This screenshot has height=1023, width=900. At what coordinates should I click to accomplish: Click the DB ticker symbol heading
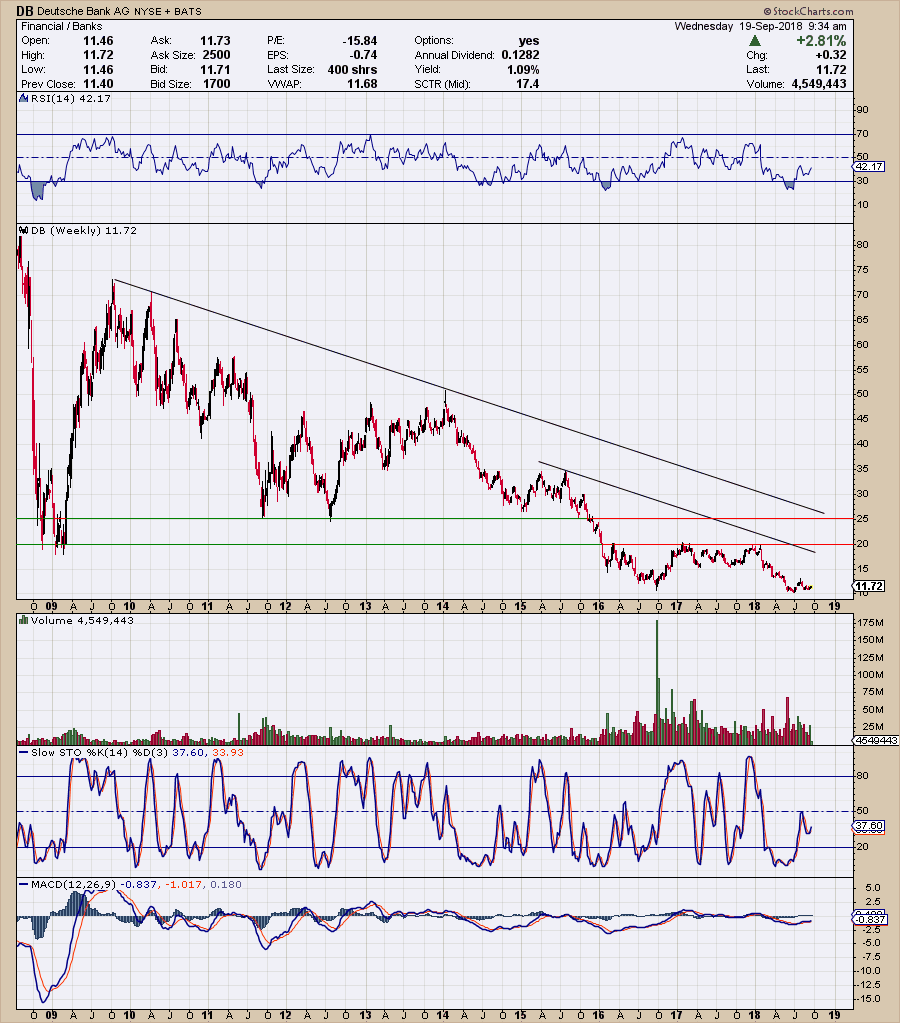point(25,11)
